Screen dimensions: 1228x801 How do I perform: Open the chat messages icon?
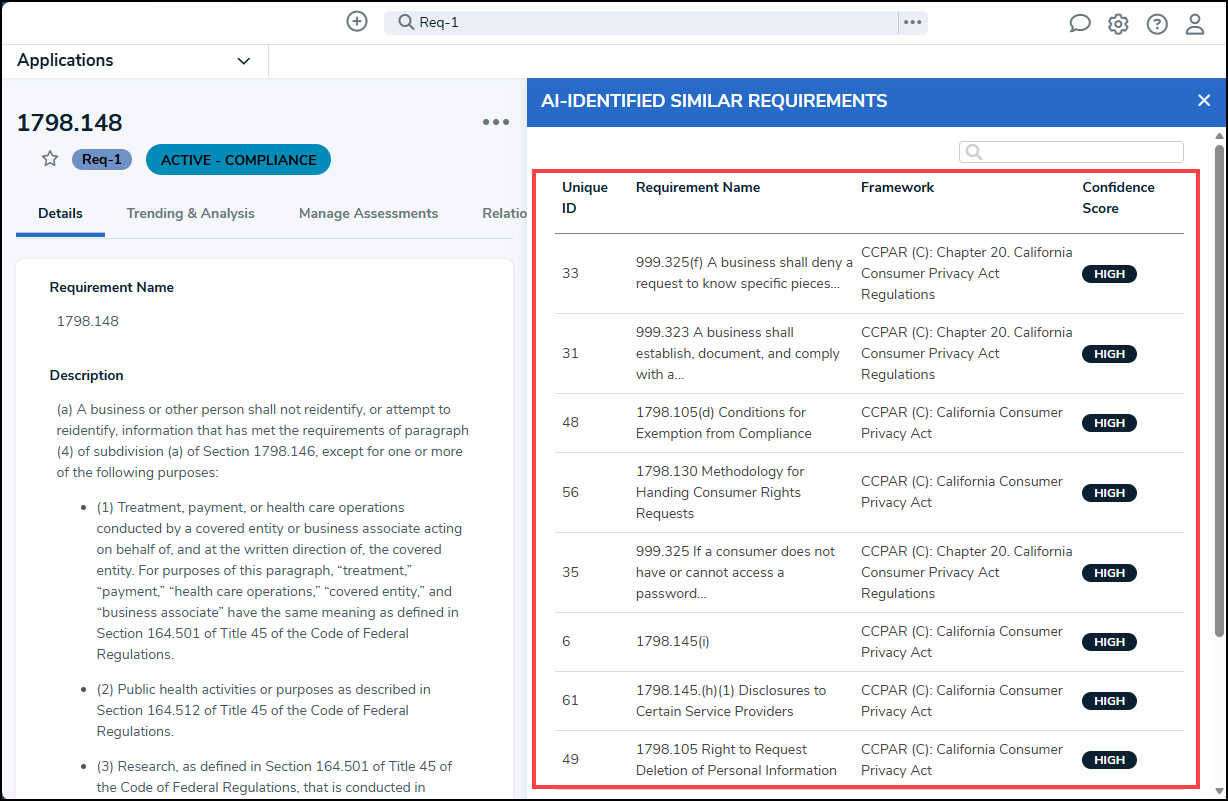coord(1080,23)
